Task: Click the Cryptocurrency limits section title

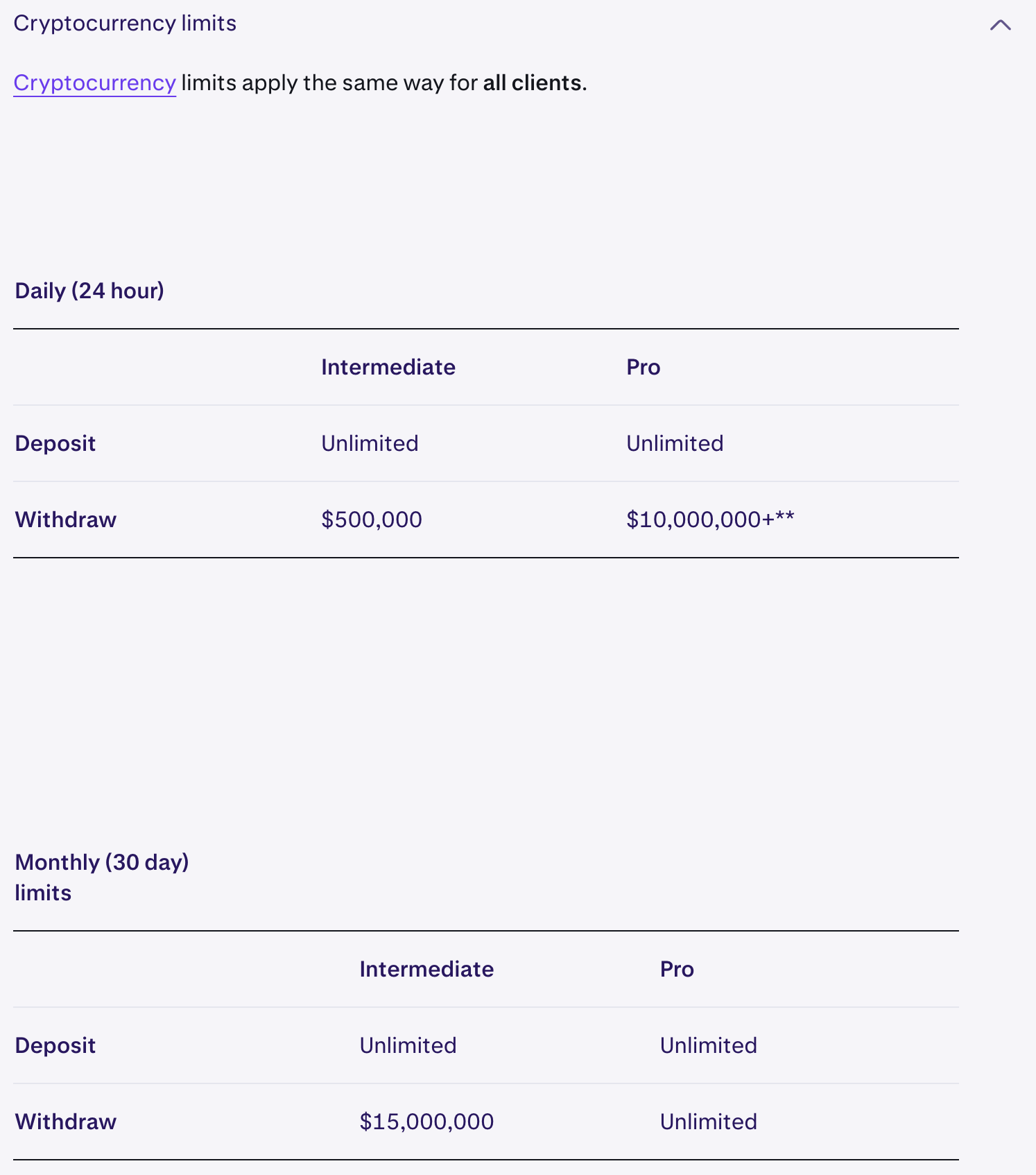Action: (125, 23)
